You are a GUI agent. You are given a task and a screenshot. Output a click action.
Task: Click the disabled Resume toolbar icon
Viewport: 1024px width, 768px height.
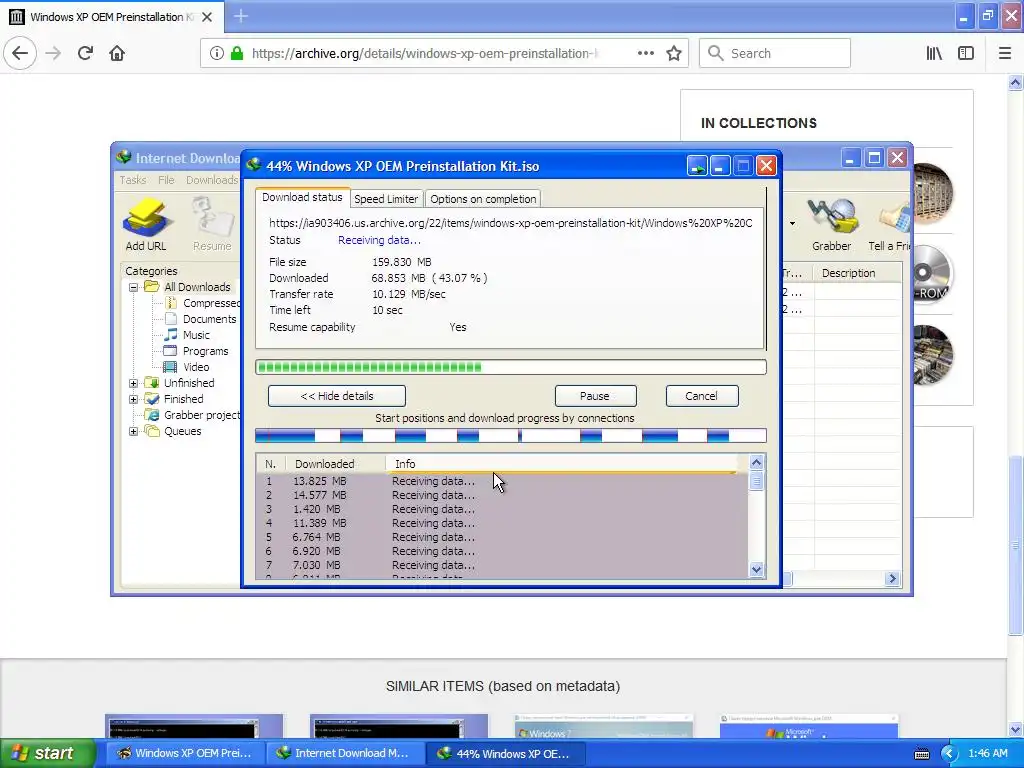click(x=212, y=225)
